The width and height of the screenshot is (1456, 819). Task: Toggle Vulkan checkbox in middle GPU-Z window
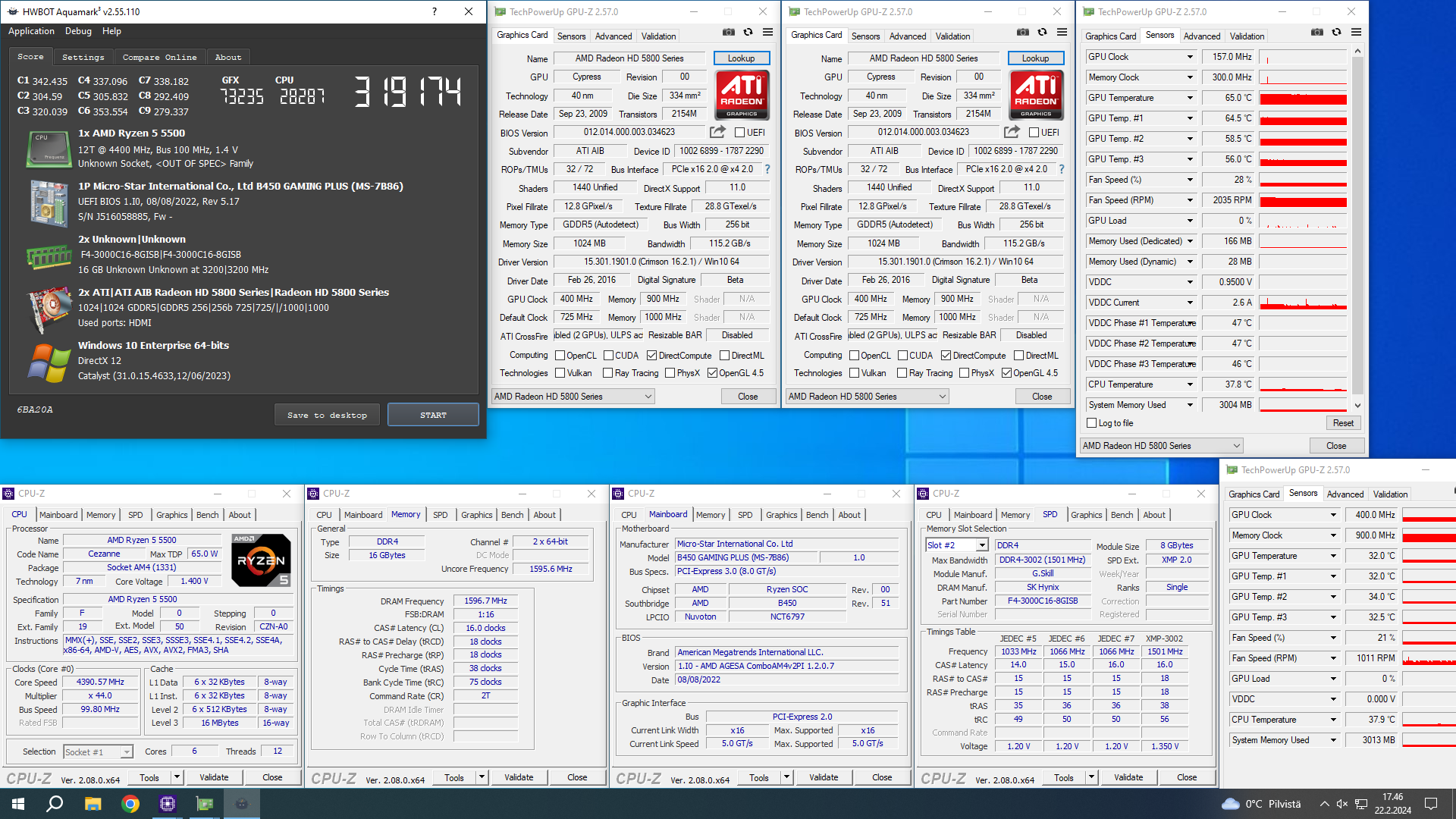click(854, 373)
